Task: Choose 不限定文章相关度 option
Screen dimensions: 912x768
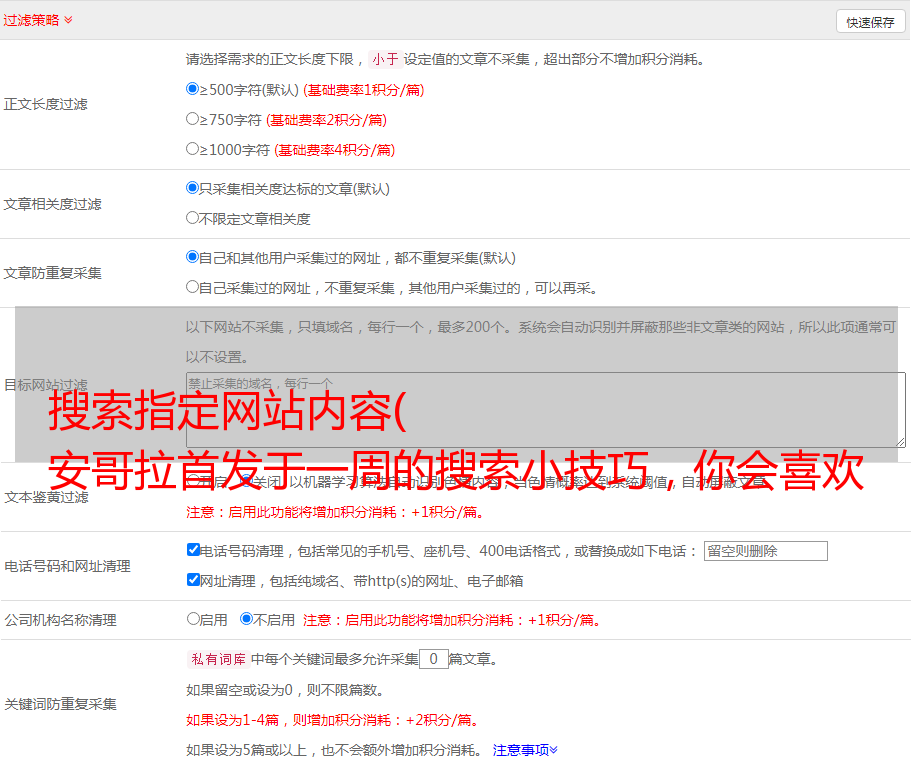Action: click(x=193, y=218)
